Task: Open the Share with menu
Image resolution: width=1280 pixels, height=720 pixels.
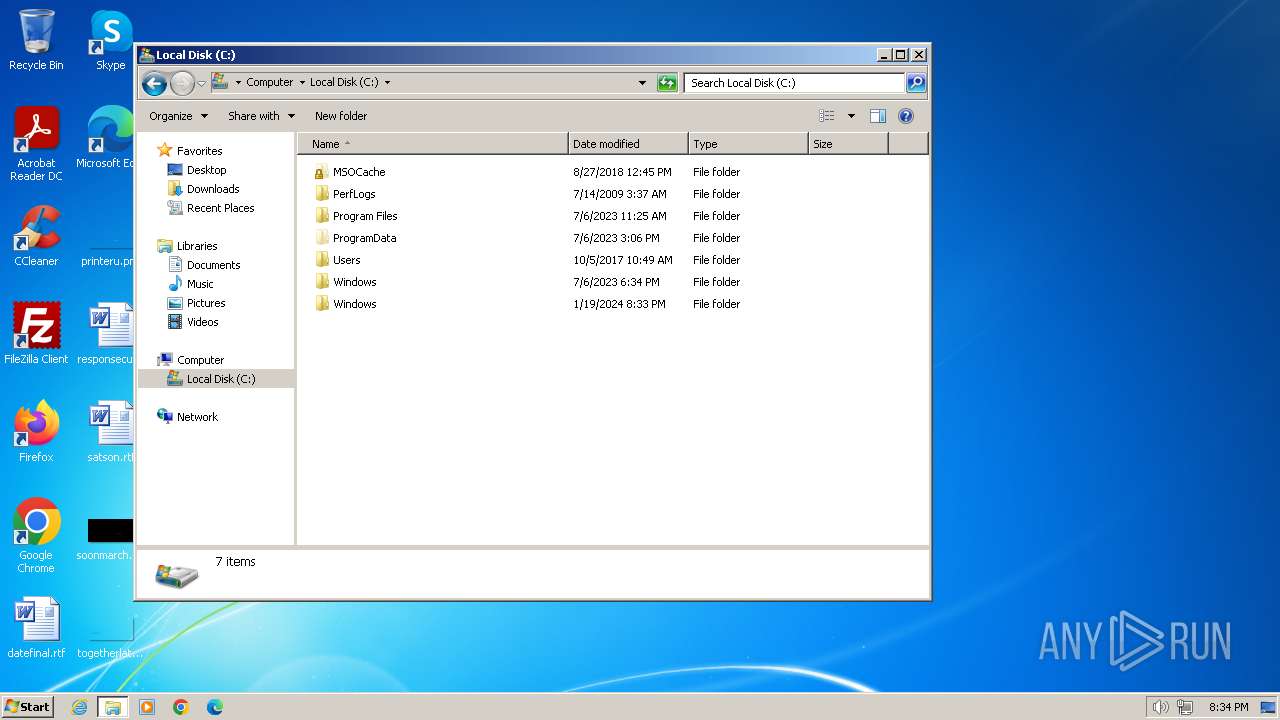Action: pos(261,116)
